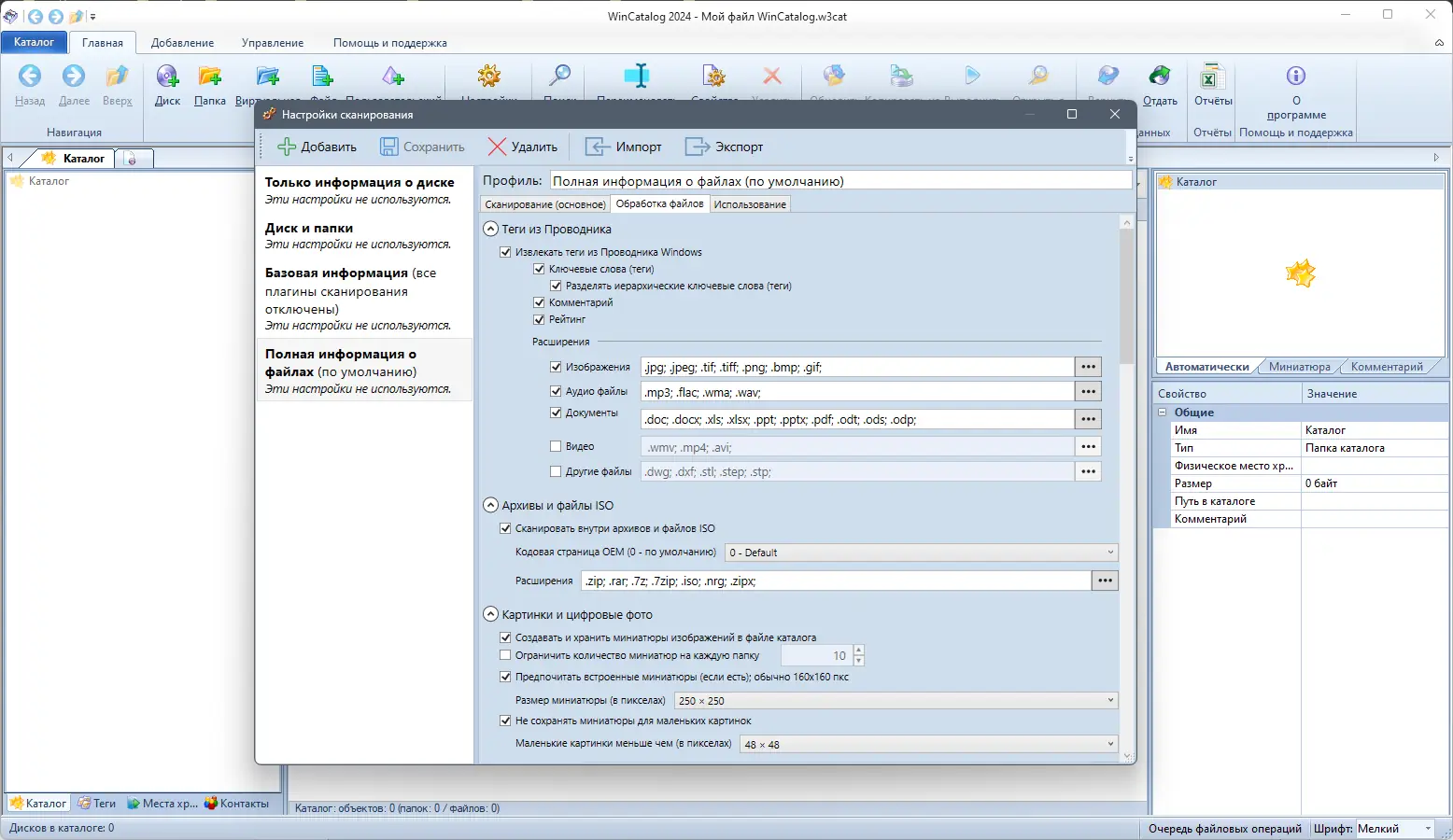Image resolution: width=1453 pixels, height=840 pixels.
Task: Open the Кодовая страница OEM dropdown
Action: point(921,553)
